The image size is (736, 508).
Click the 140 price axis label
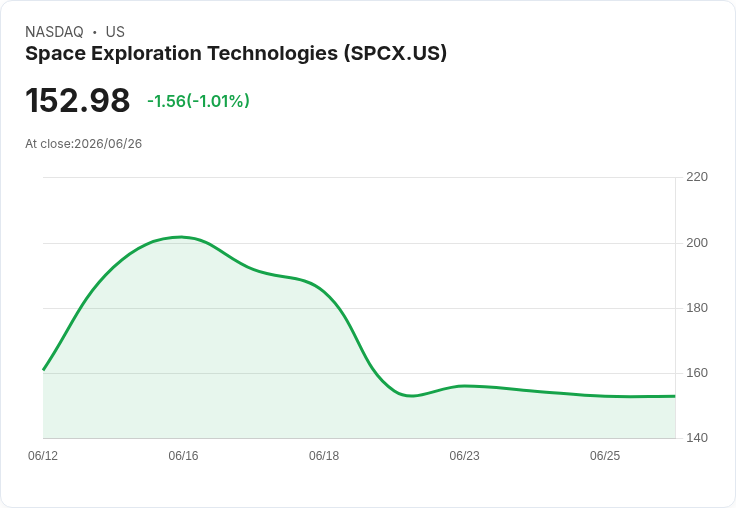(697, 438)
